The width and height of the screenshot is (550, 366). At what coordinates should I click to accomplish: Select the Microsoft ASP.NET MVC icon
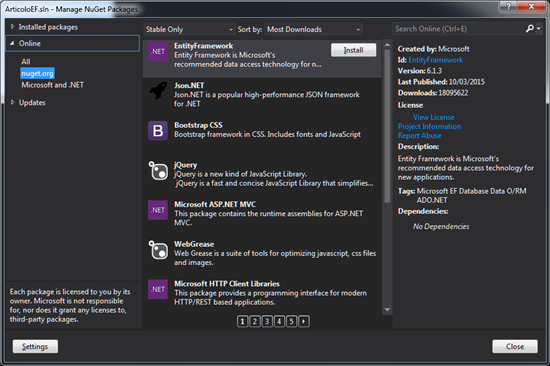point(158,210)
